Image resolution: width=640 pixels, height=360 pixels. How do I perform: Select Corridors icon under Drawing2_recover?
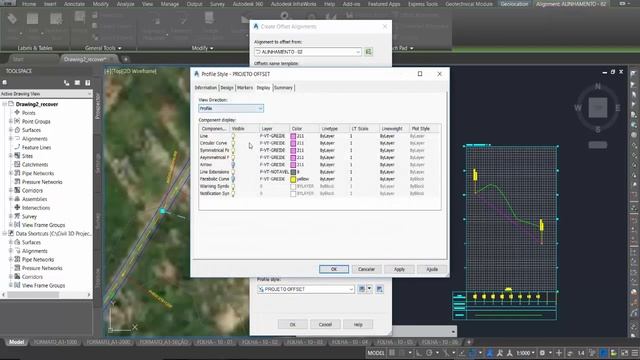click(17, 190)
